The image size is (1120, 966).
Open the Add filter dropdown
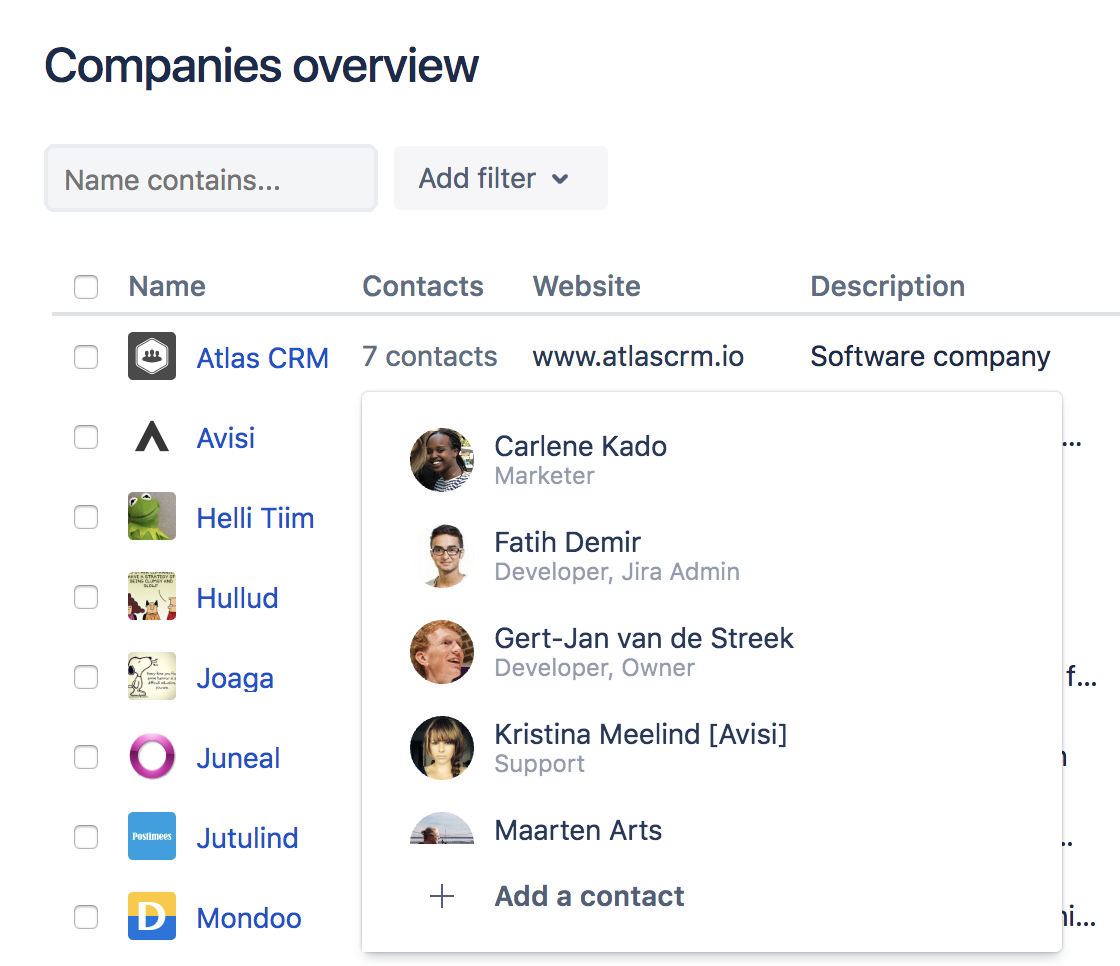point(500,179)
